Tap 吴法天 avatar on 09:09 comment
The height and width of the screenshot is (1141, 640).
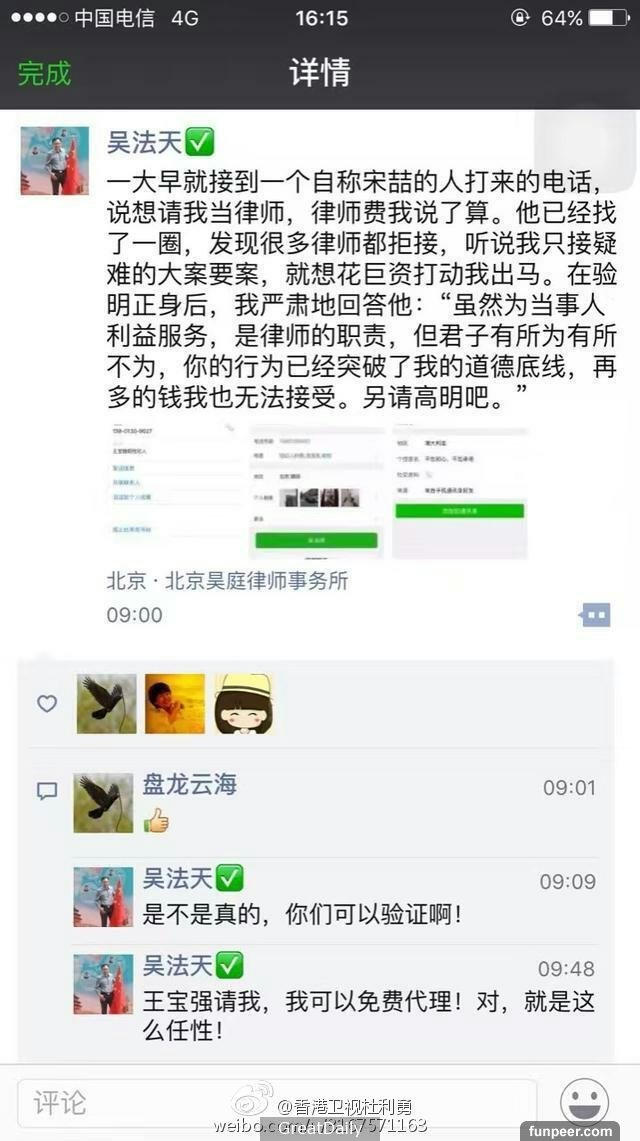[103, 896]
